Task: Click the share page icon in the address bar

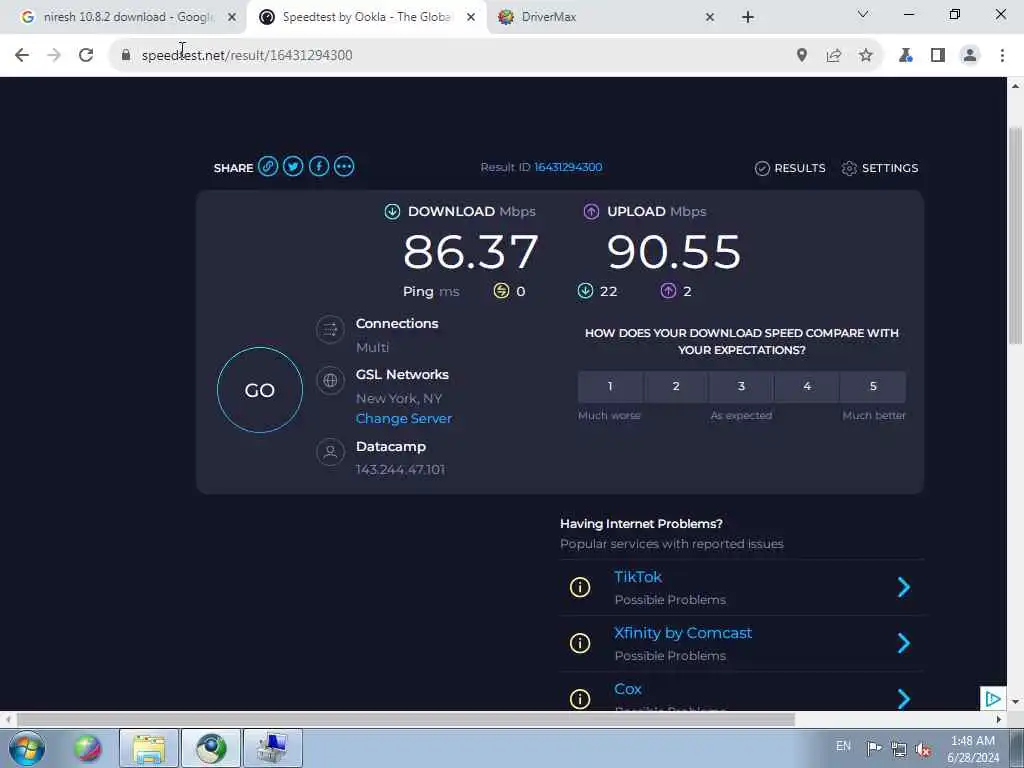Action: coord(834,56)
